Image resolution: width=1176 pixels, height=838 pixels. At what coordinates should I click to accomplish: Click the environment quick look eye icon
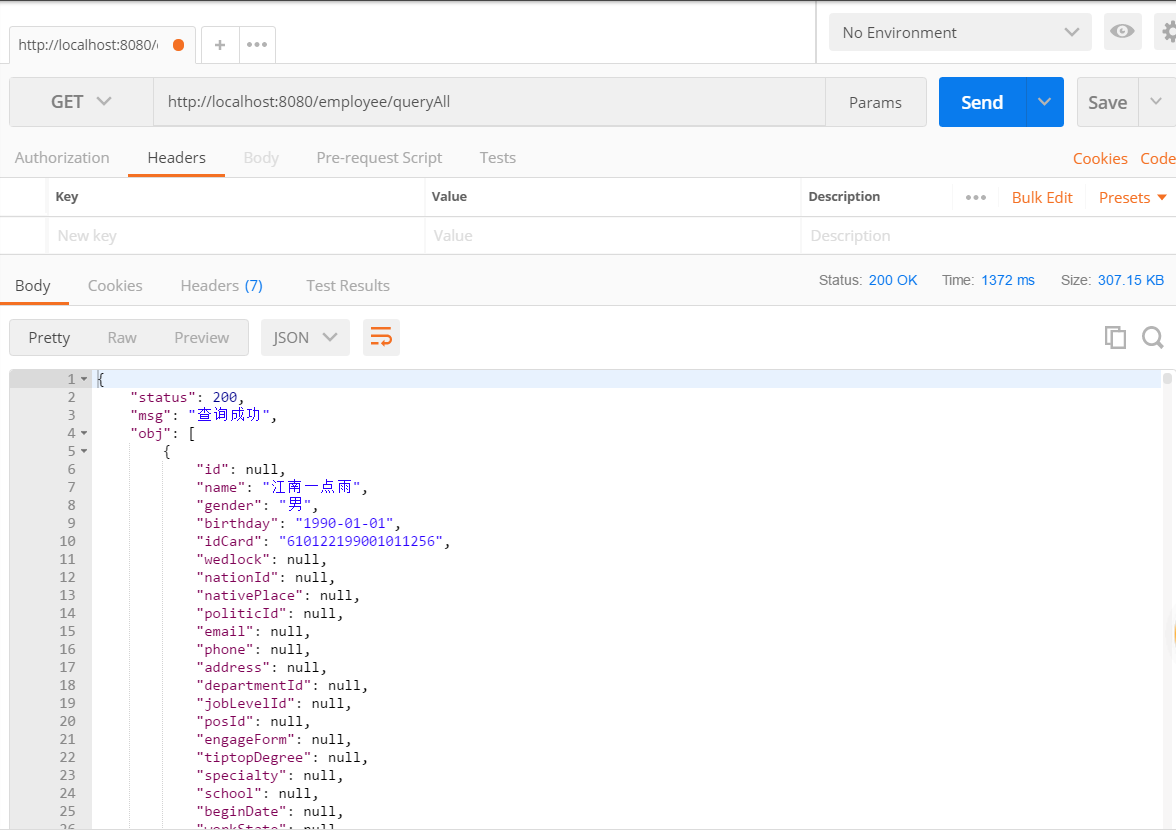pyautogui.click(x=1122, y=32)
